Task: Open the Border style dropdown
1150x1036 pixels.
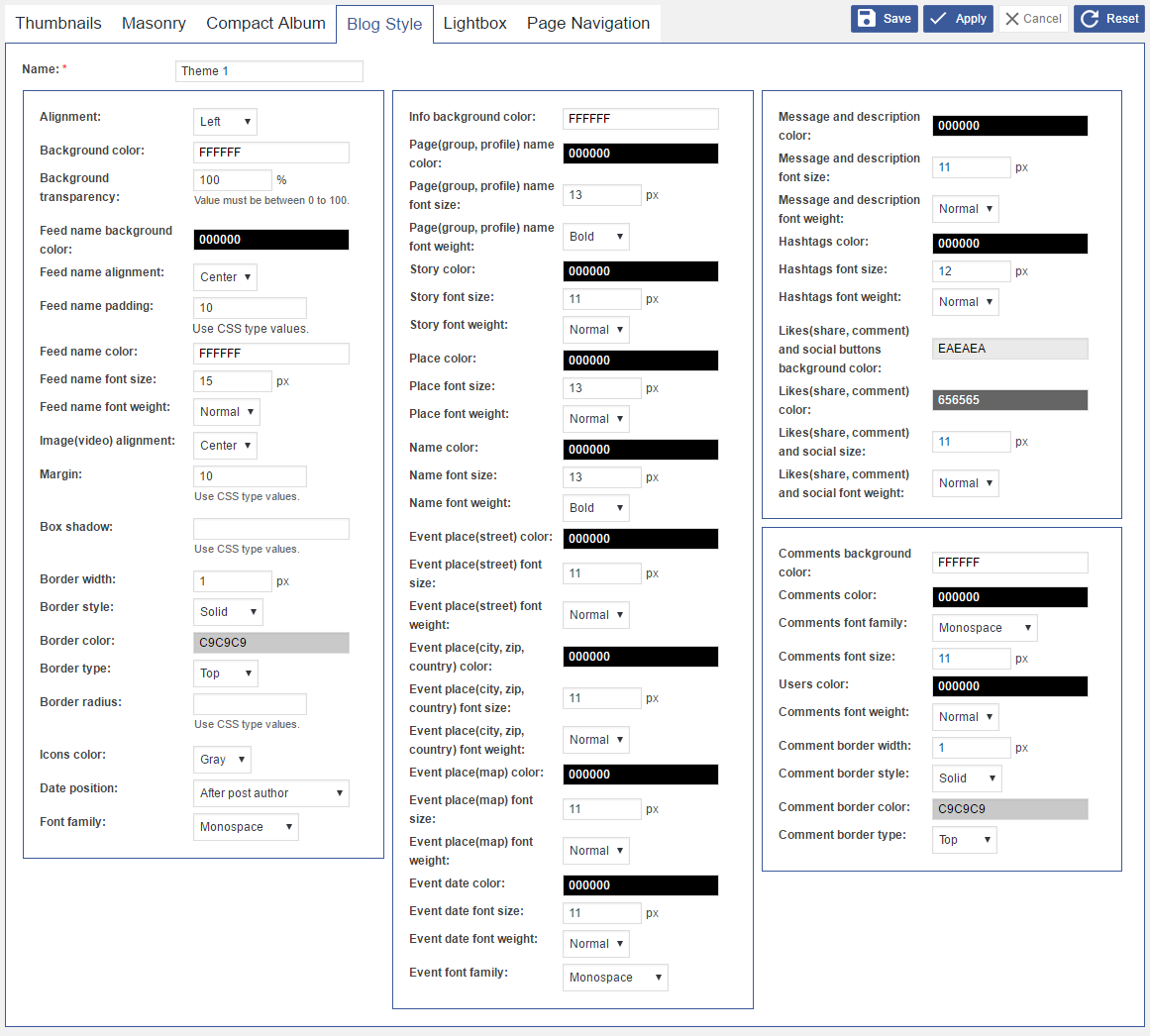Action: point(228,612)
